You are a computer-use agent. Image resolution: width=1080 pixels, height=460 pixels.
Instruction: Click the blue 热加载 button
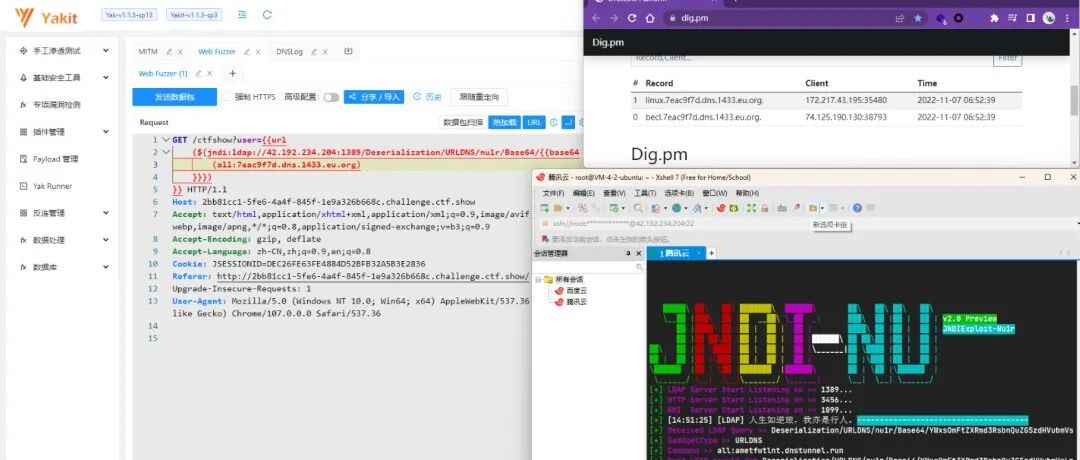tap(504, 123)
